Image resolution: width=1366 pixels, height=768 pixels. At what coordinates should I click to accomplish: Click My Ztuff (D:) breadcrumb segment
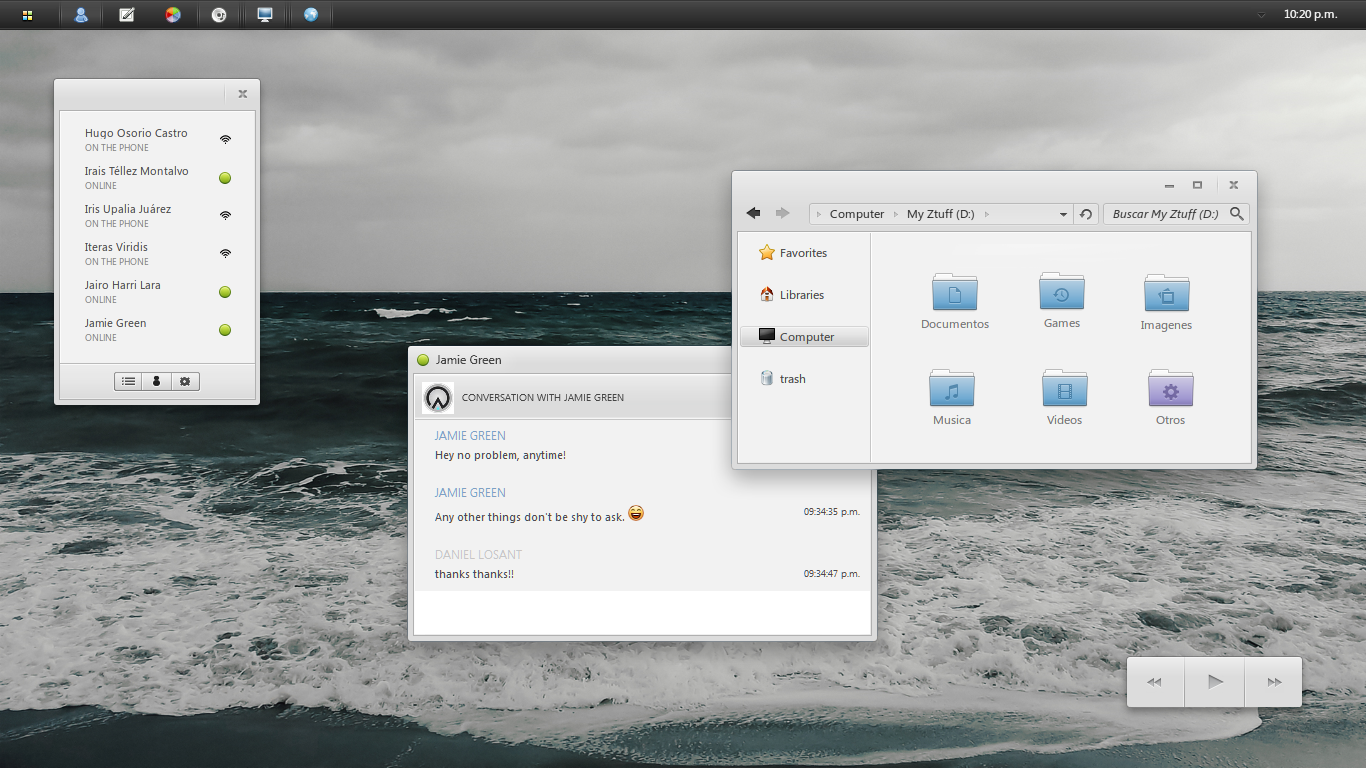[940, 214]
